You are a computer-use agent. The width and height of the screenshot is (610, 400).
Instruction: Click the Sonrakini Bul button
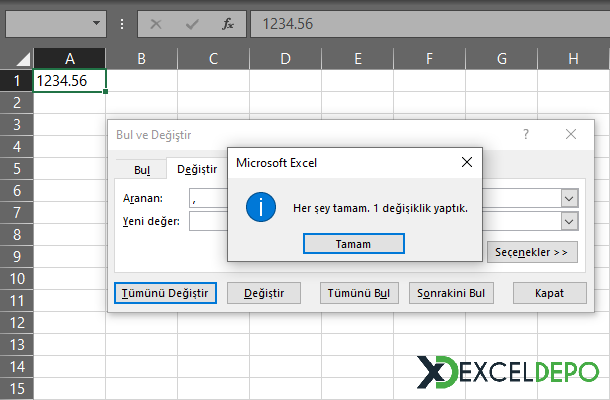click(x=451, y=293)
